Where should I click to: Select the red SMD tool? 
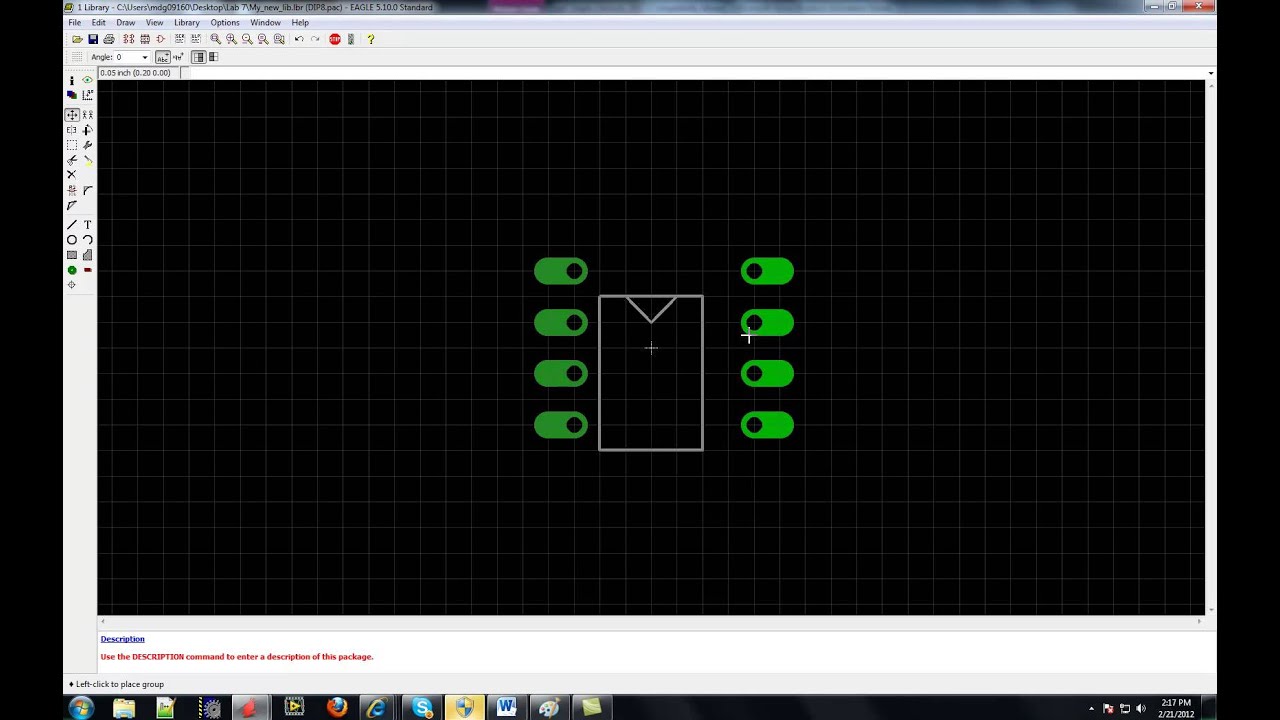tap(87, 270)
